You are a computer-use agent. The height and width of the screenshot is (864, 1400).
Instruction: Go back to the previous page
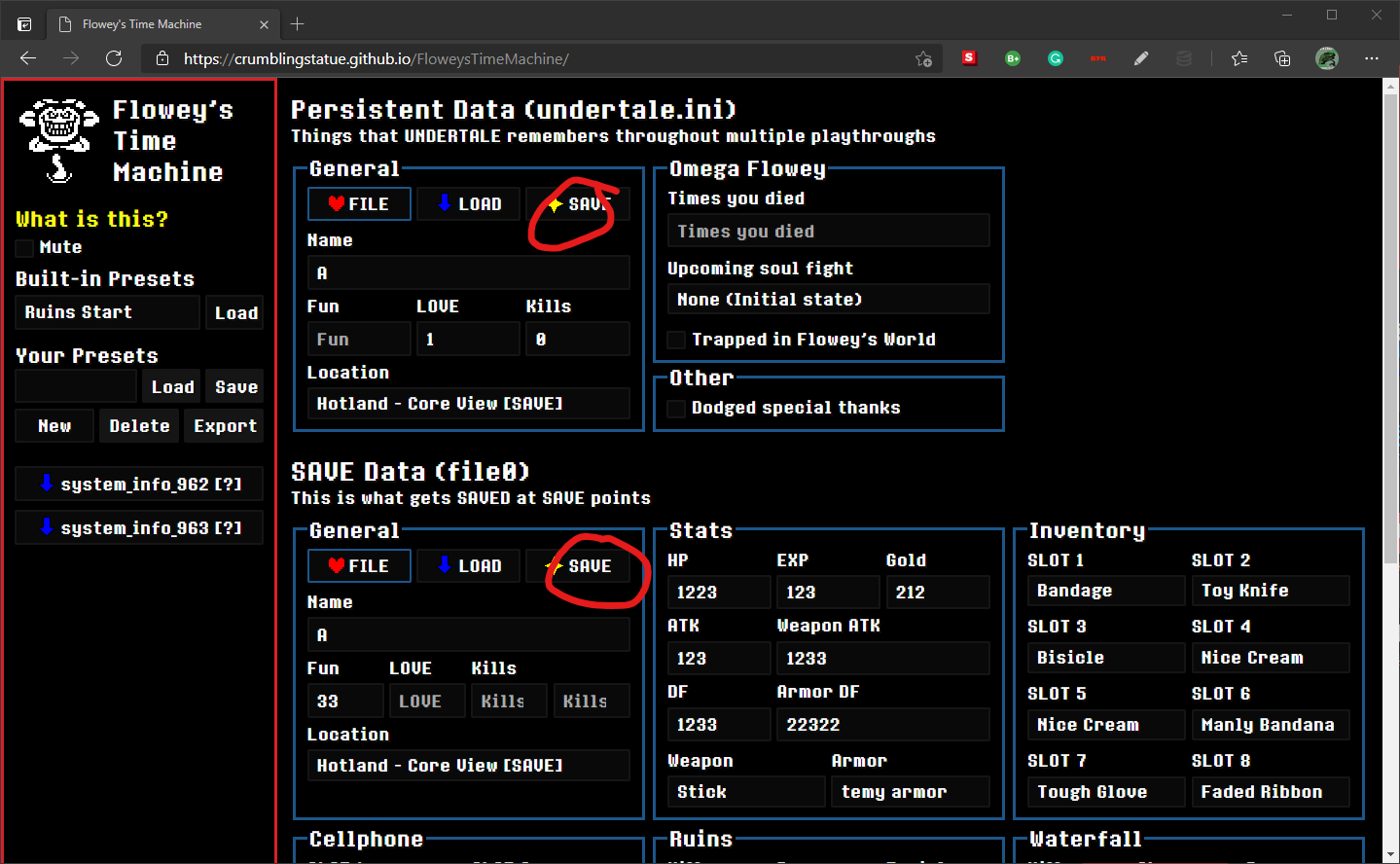click(28, 58)
